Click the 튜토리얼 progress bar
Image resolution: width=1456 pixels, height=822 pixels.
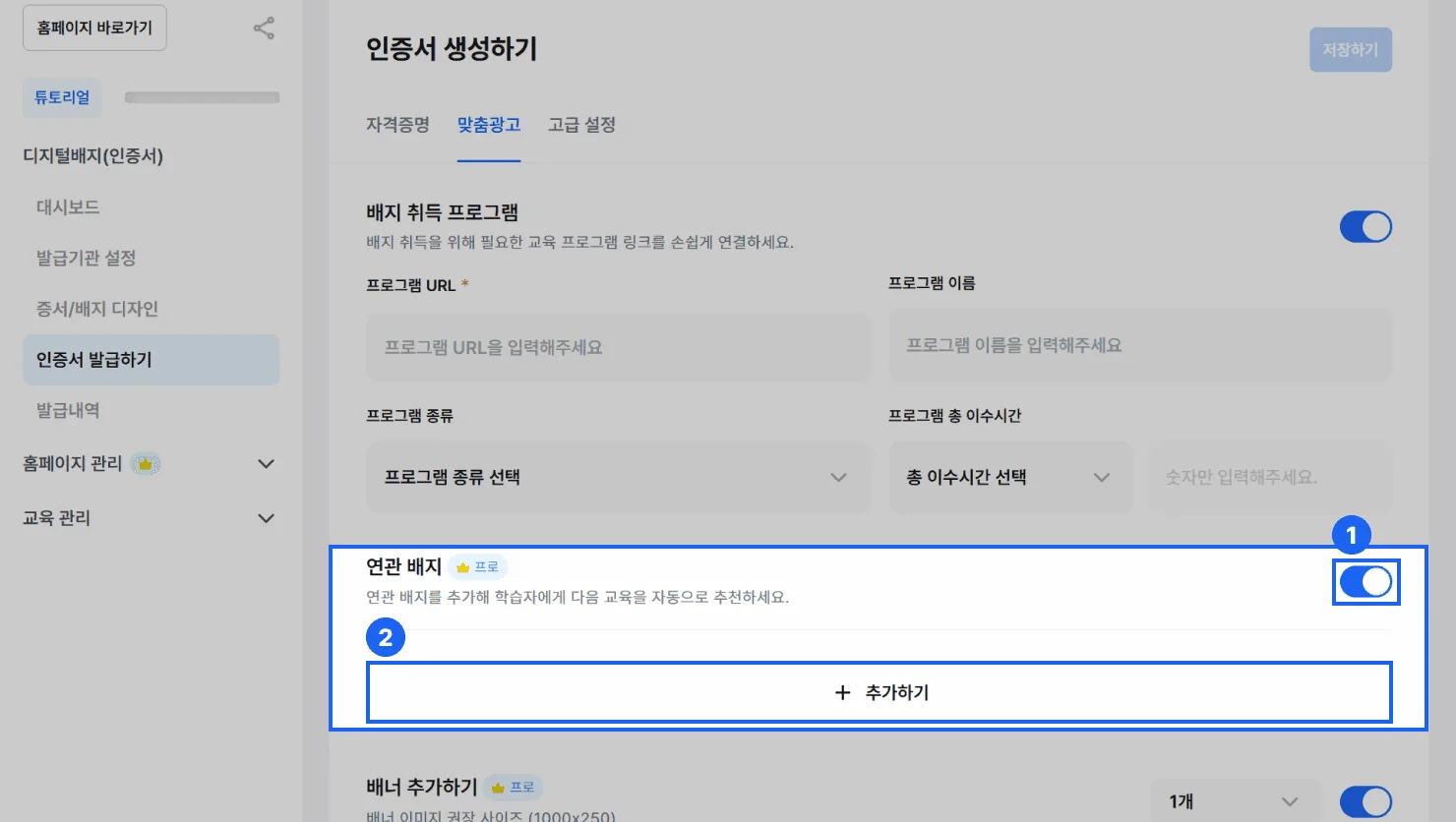(x=202, y=97)
